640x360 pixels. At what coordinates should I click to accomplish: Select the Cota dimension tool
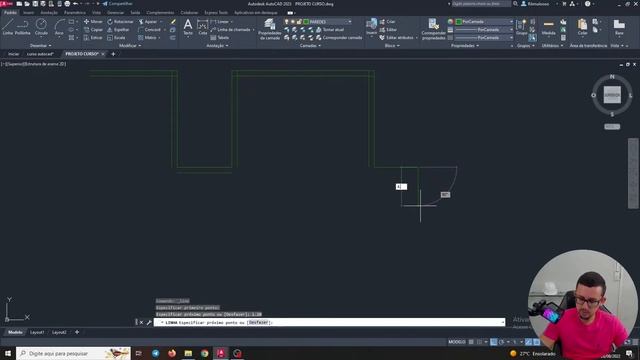(x=202, y=27)
